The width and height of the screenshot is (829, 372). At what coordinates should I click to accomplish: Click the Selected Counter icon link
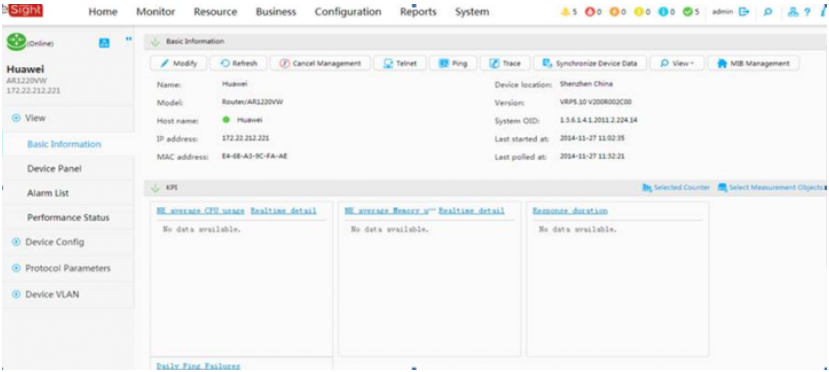coord(676,188)
